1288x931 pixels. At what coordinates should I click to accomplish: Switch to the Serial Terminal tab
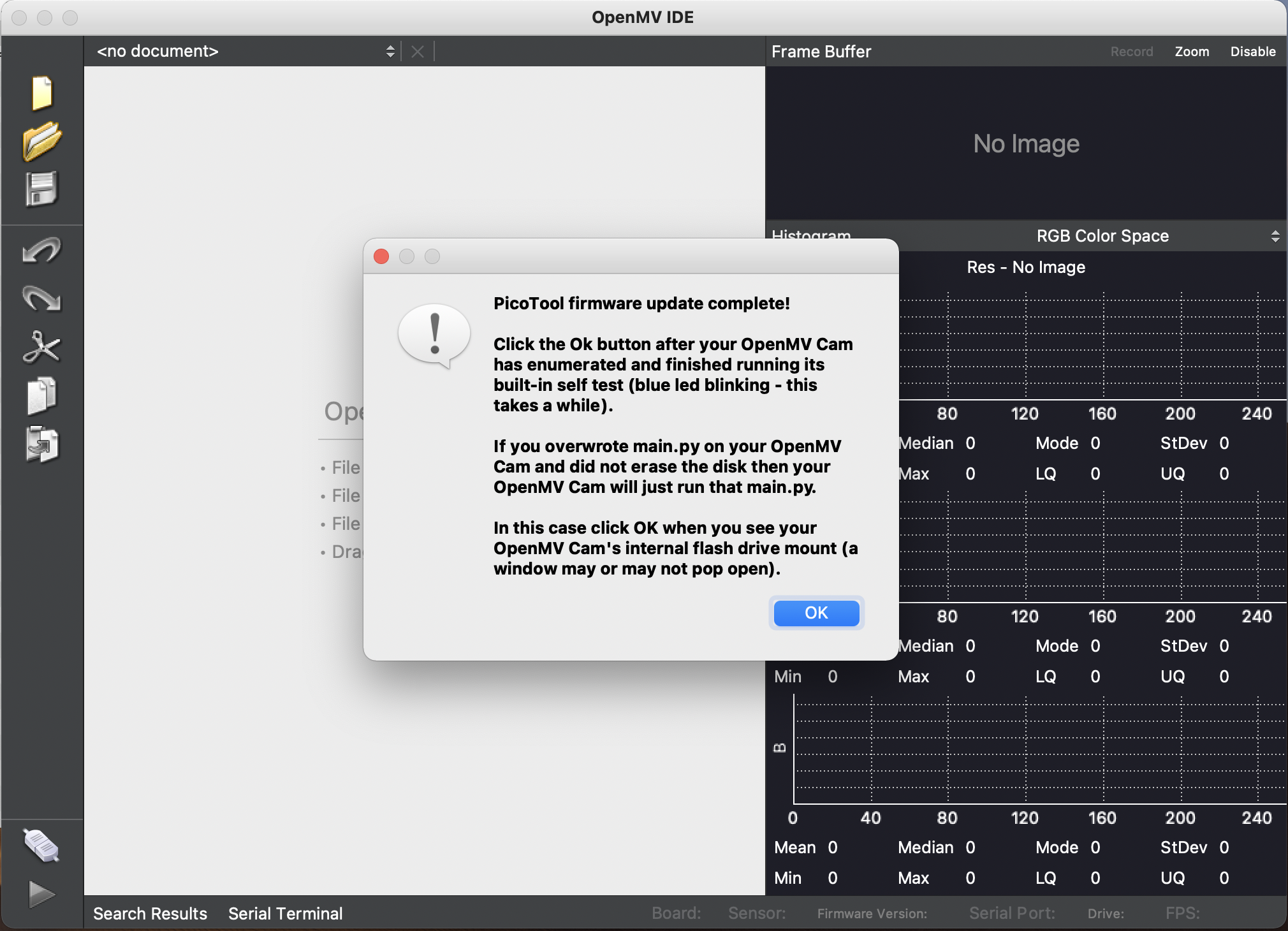coord(285,913)
